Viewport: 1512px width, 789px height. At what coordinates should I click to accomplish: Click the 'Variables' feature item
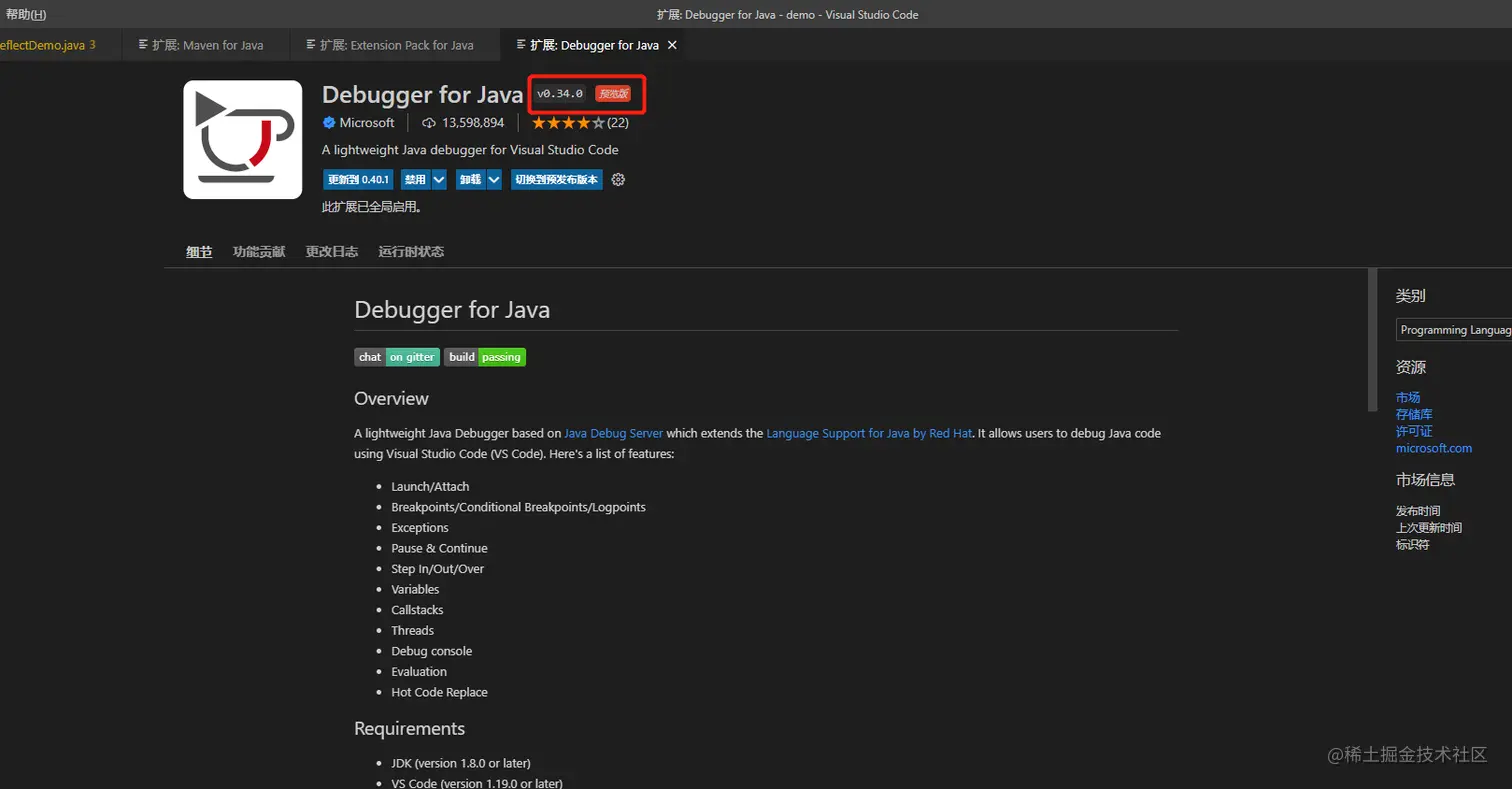pyautogui.click(x=415, y=589)
